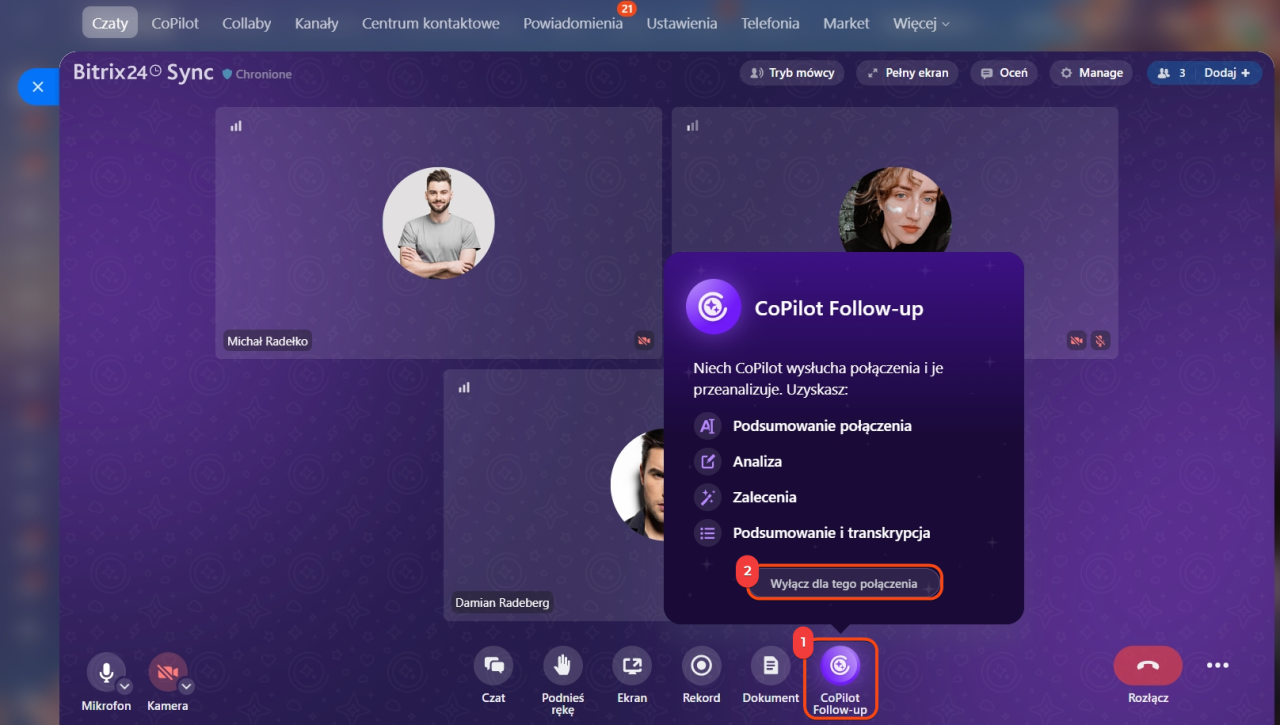Viewport: 1280px width, 725px height.
Task: Click Wyłącz dla tego połączenia button
Action: [844, 583]
